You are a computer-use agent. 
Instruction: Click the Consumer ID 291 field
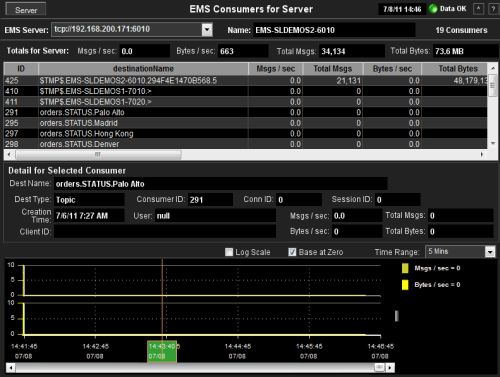210,200
